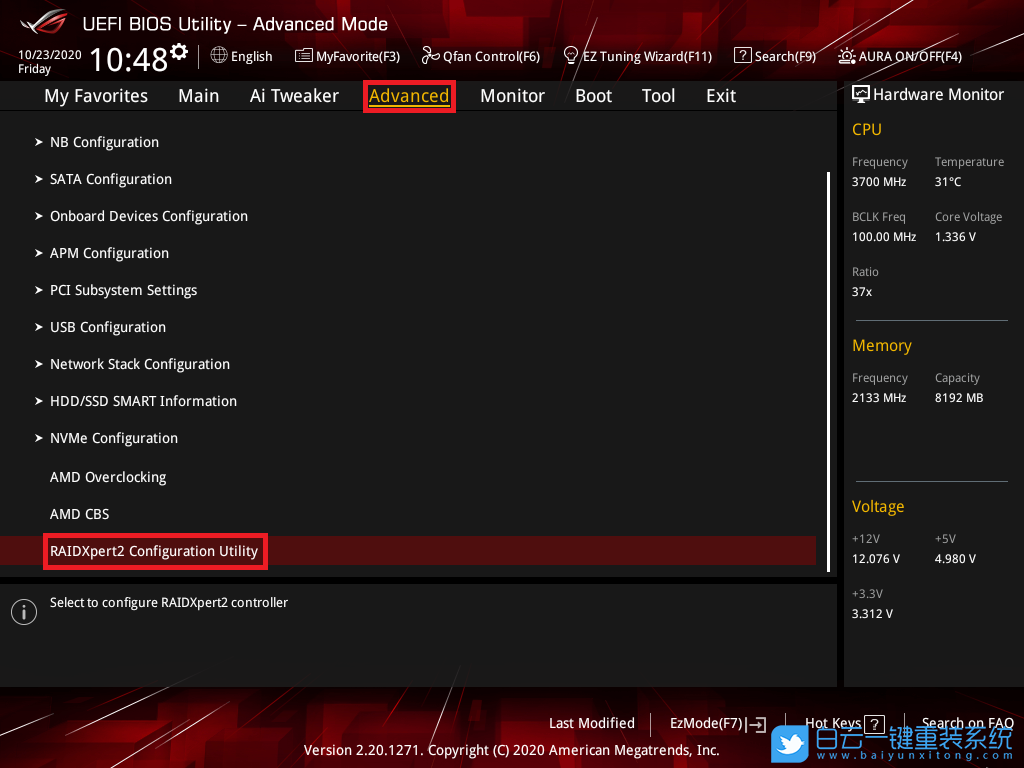The height and width of the screenshot is (768, 1024).
Task: Click the globe icon for English language
Action: pos(219,56)
